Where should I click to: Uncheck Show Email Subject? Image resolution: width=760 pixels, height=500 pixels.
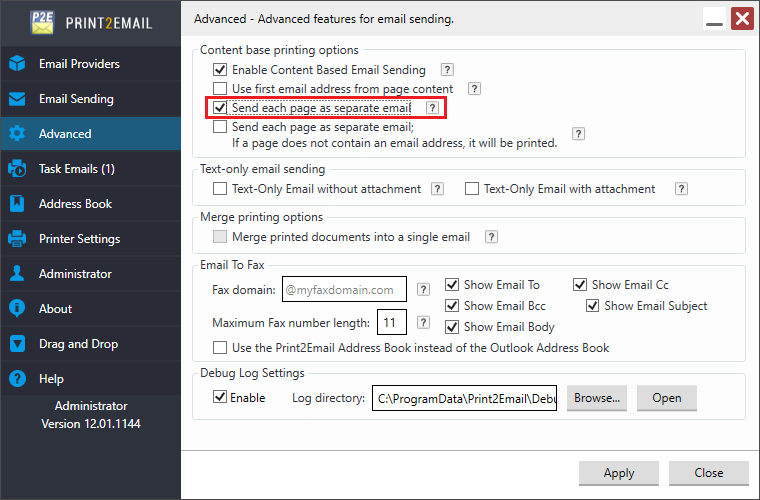pos(592,306)
